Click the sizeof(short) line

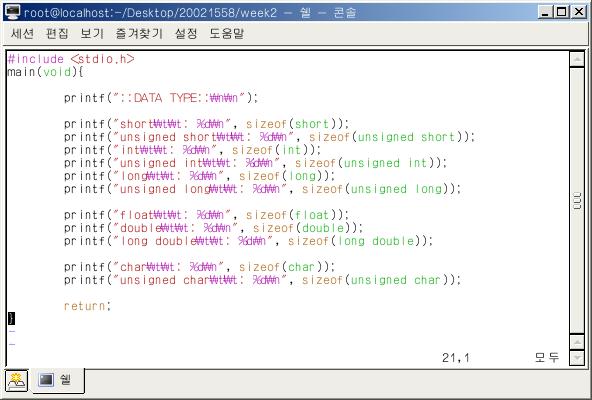coord(207,124)
